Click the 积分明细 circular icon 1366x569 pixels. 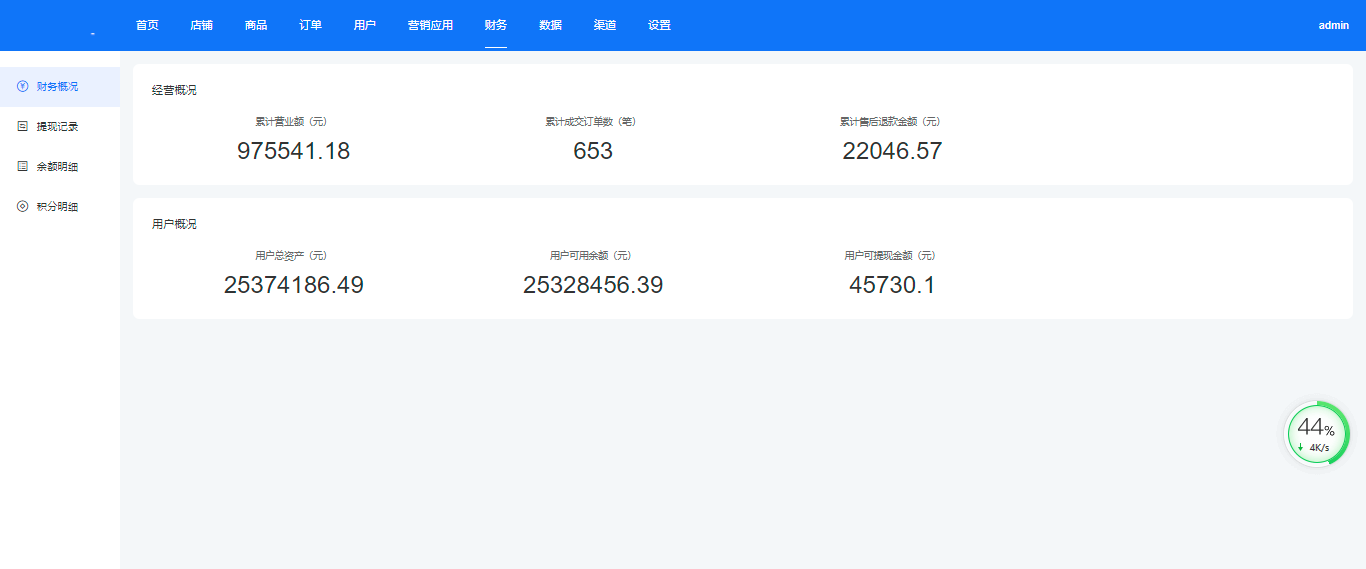[x=23, y=207]
